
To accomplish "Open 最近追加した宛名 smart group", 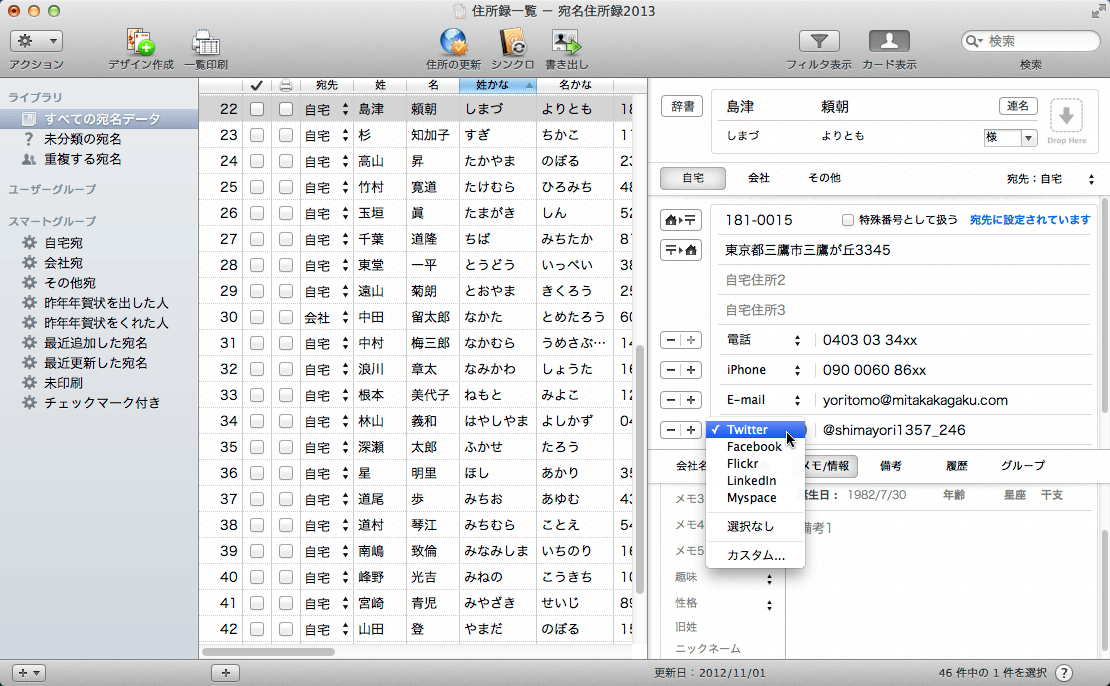I will click(96, 343).
